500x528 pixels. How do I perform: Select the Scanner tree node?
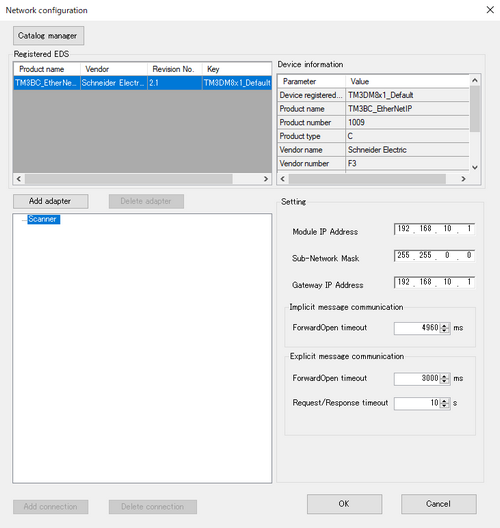43,219
